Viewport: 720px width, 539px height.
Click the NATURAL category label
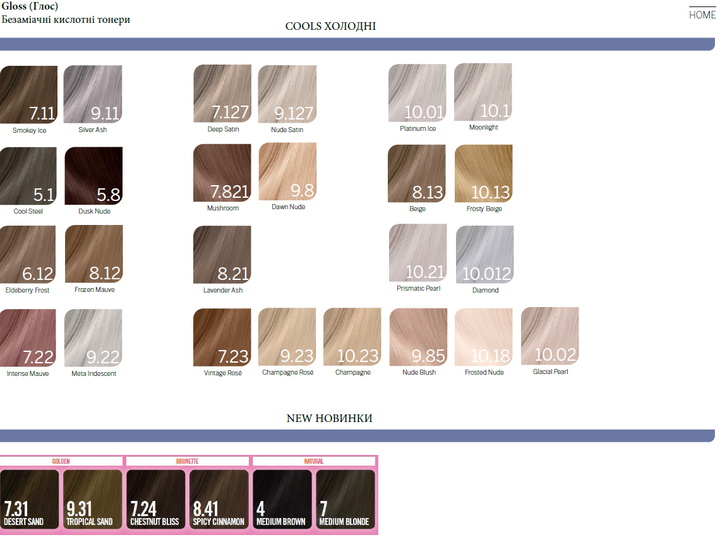[x=314, y=461]
